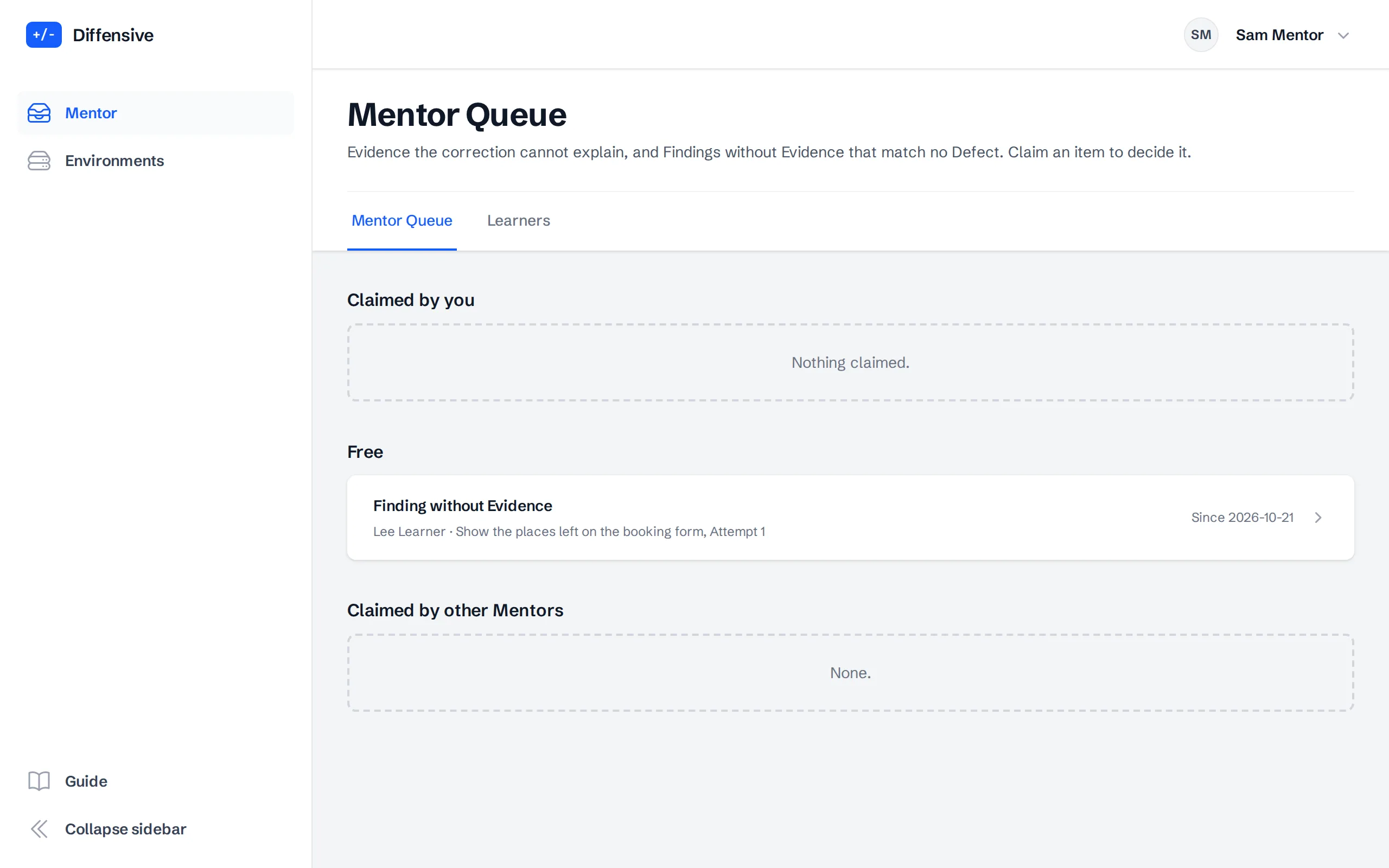The width and height of the screenshot is (1389, 868).
Task: Open the Finding without Evidence row chevron
Action: pyautogui.click(x=1318, y=517)
